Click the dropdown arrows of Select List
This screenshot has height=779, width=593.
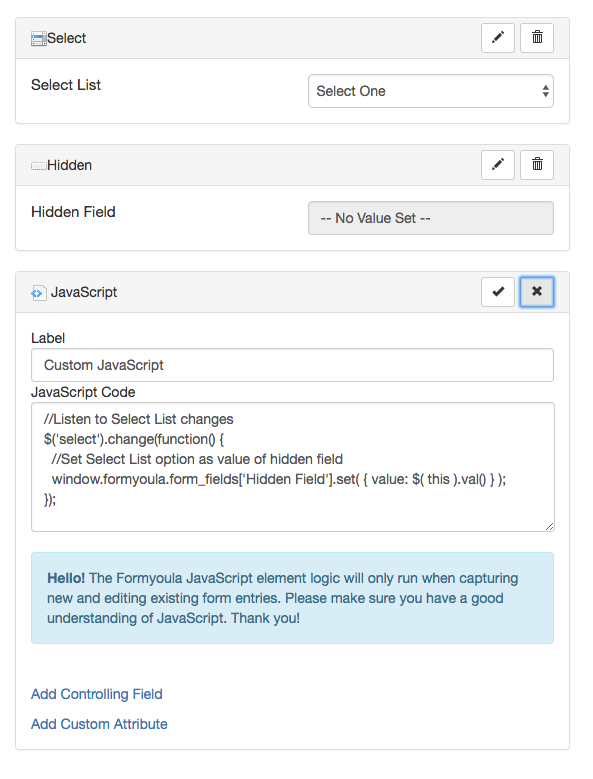point(545,91)
